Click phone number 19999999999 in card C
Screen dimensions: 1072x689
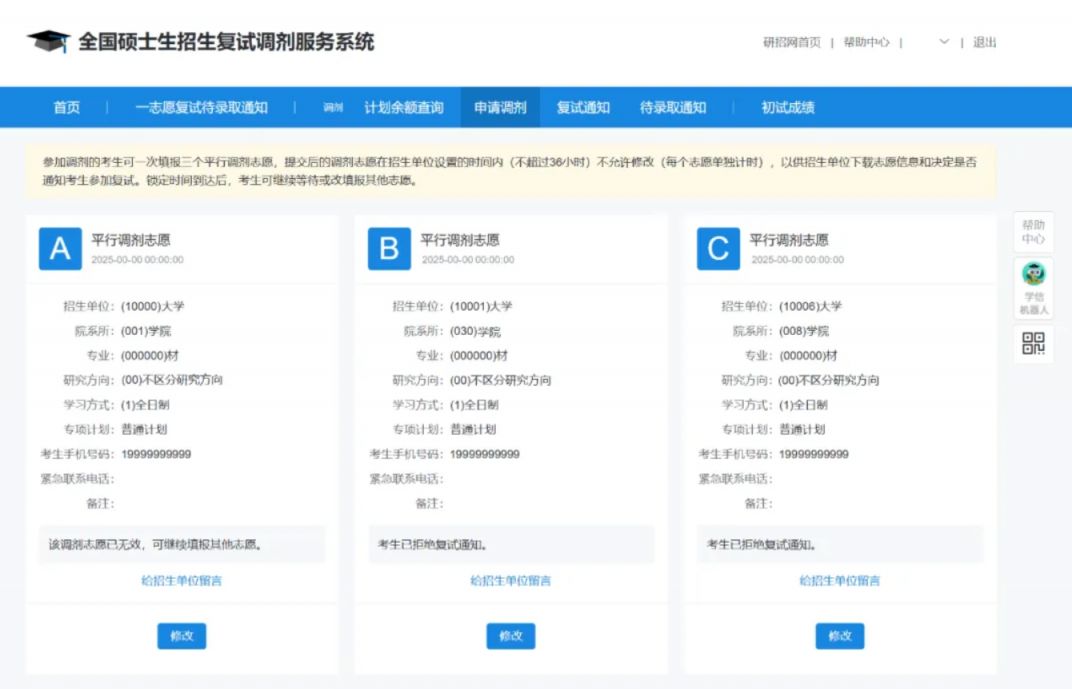(x=814, y=454)
